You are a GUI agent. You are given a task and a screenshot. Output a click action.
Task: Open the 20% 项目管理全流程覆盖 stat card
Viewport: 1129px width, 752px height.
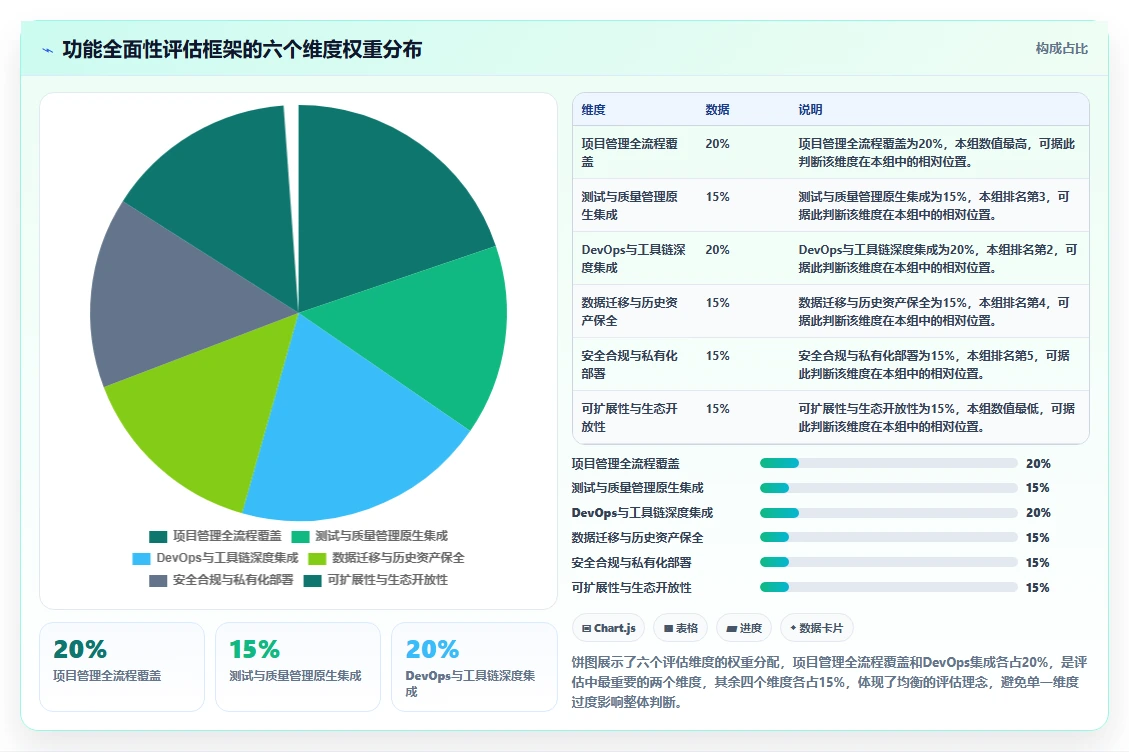tap(122, 667)
